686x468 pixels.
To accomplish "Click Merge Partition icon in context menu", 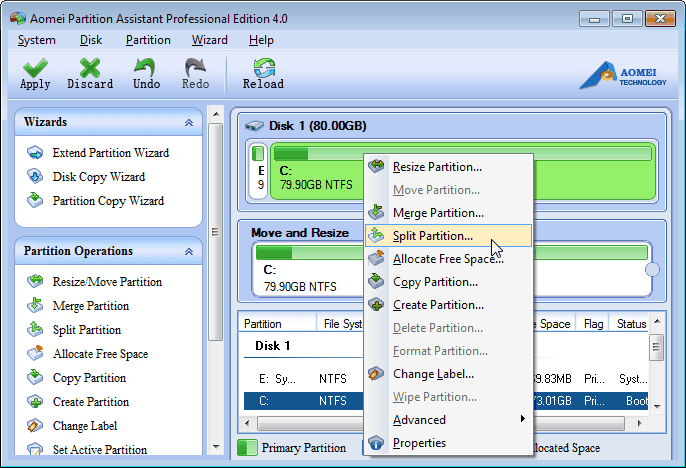I will coord(376,212).
